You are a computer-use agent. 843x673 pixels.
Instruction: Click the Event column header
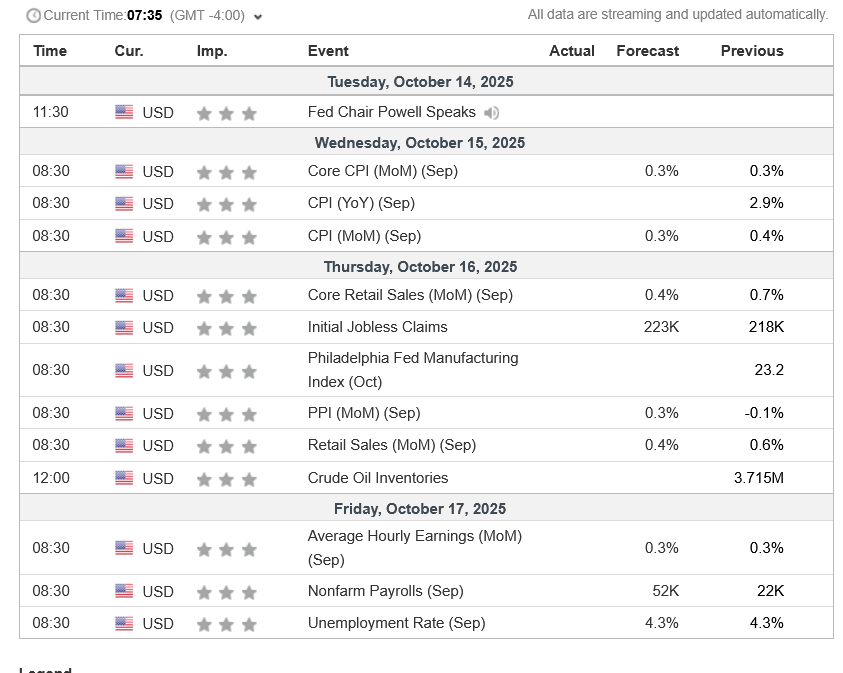(328, 51)
